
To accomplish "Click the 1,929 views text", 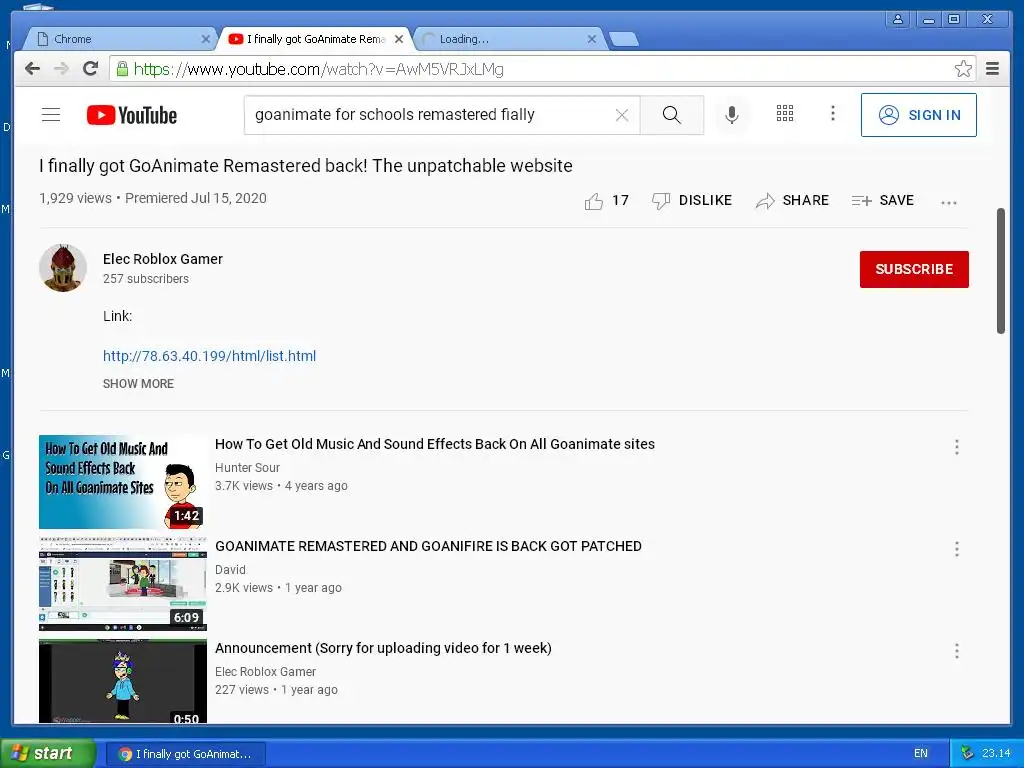I will point(75,198).
